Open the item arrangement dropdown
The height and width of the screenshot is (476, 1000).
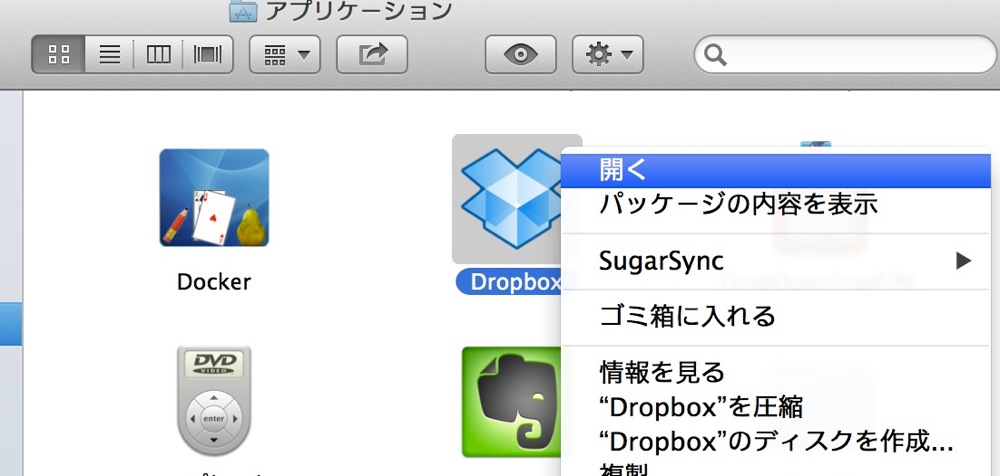coord(284,54)
